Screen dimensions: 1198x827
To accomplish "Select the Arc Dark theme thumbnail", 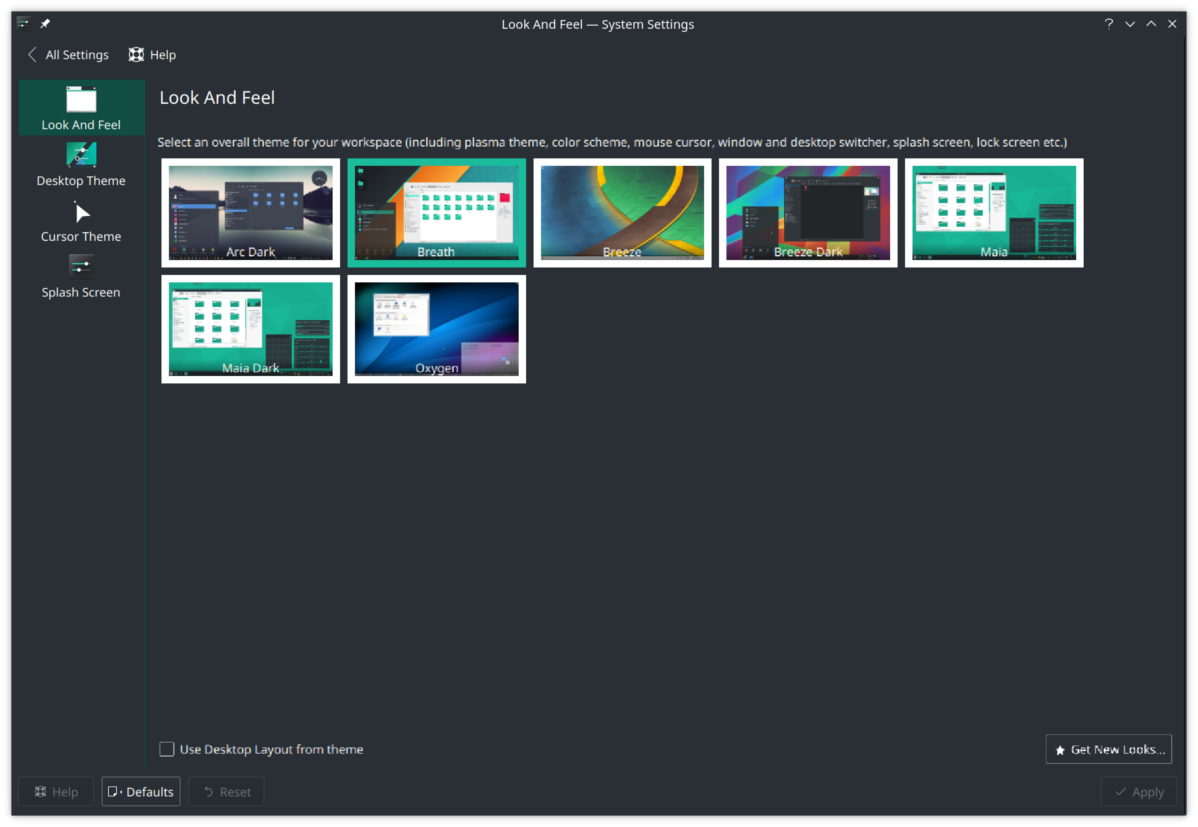I will click(251, 212).
